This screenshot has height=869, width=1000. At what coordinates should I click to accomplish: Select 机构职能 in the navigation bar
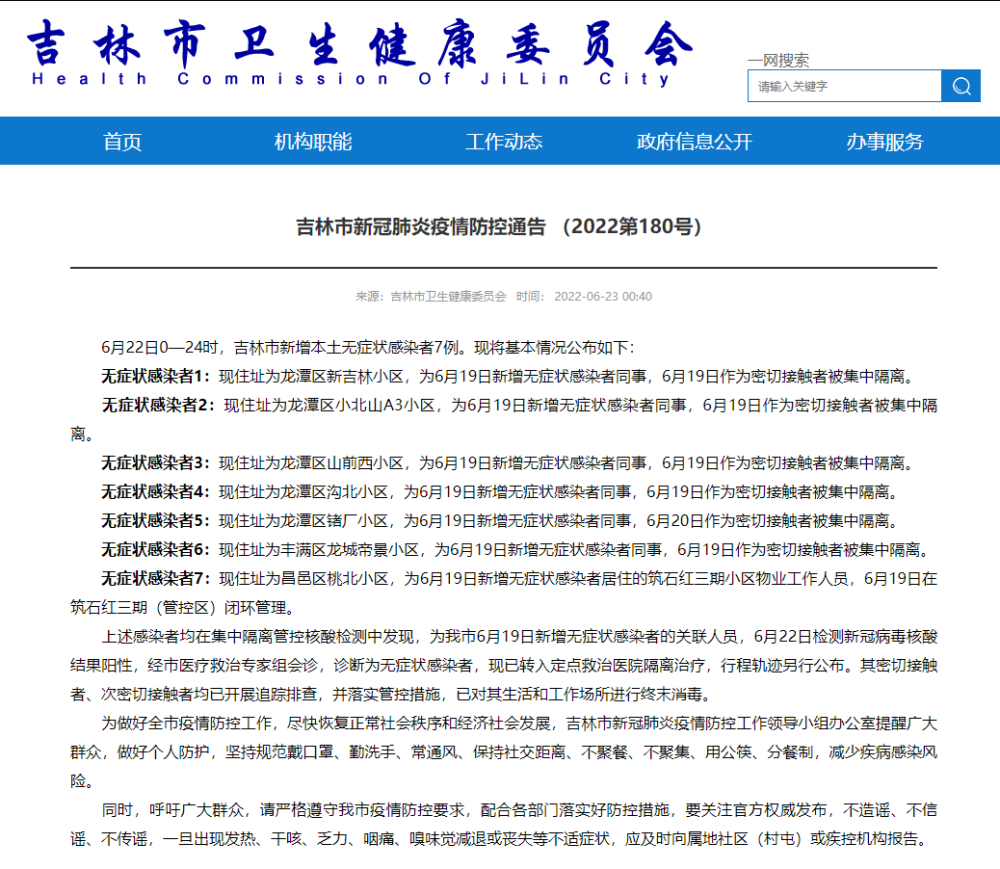coord(313,142)
